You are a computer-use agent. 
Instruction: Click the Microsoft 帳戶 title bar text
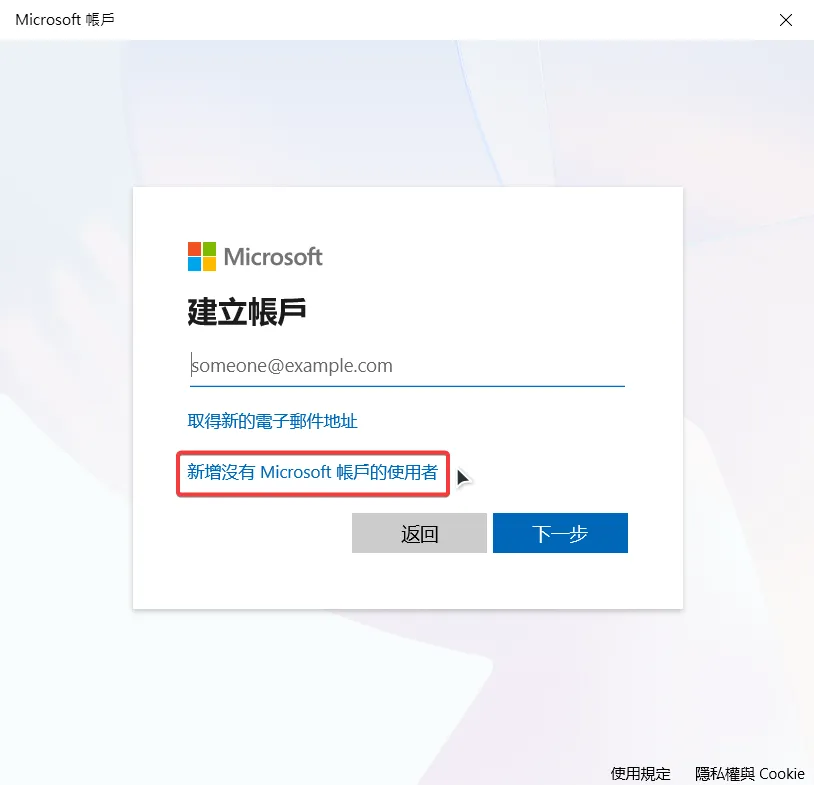(x=65, y=20)
